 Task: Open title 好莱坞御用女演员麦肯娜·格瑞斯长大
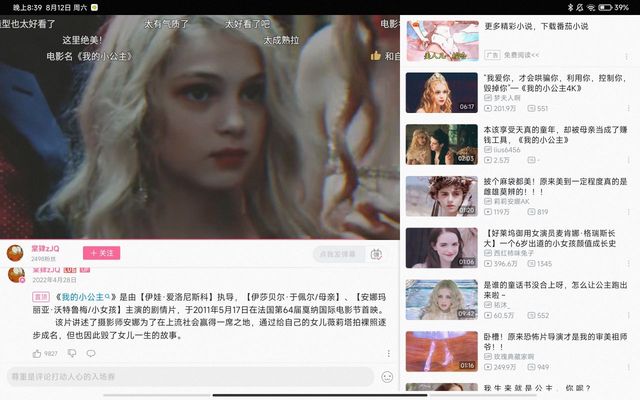click(550, 238)
